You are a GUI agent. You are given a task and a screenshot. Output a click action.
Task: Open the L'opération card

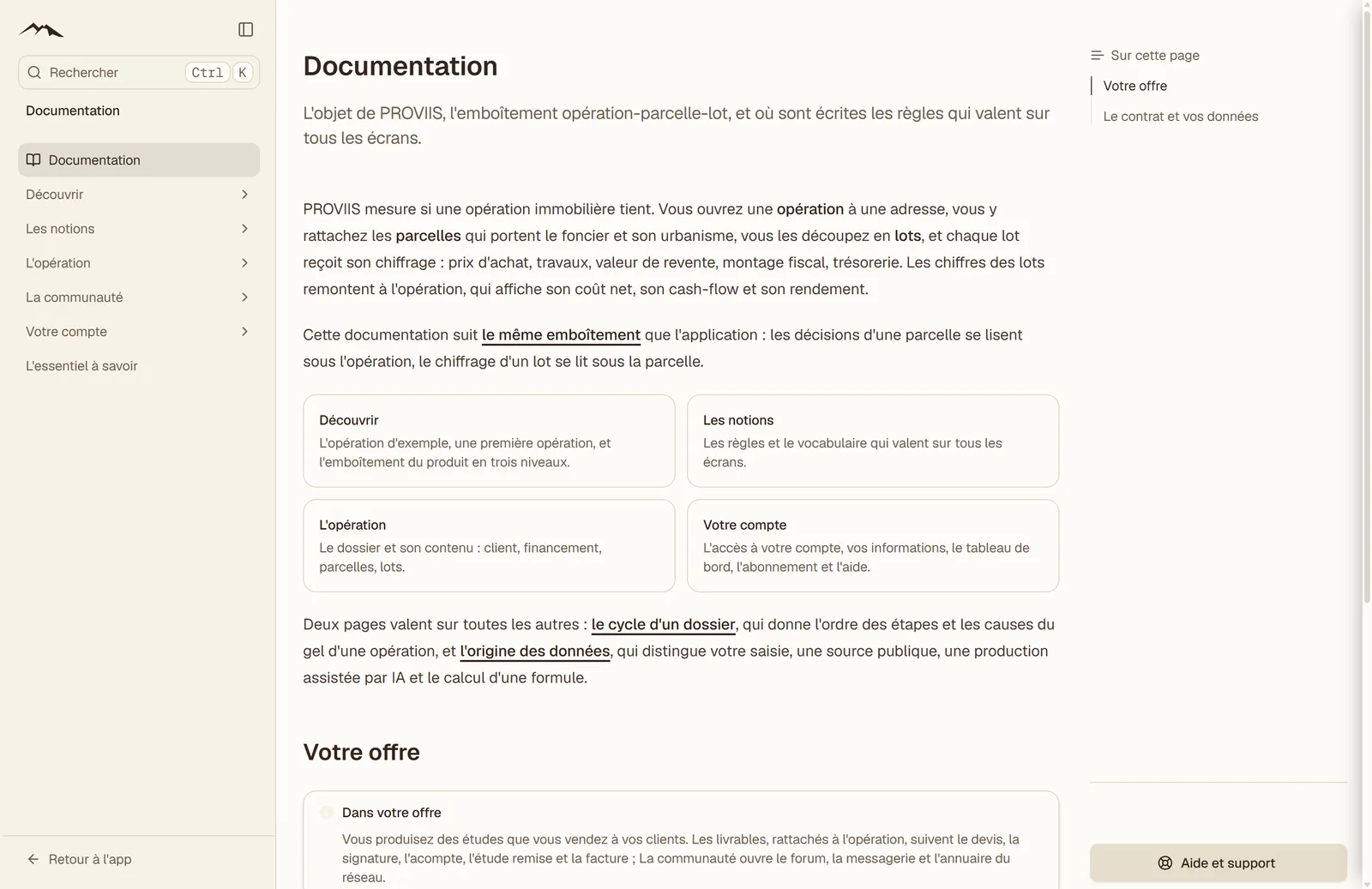(x=489, y=545)
